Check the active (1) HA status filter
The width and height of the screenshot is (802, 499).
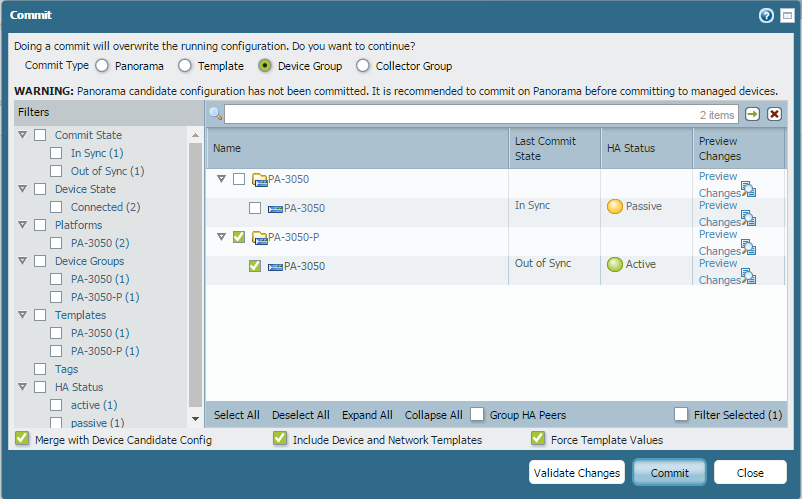(56, 405)
